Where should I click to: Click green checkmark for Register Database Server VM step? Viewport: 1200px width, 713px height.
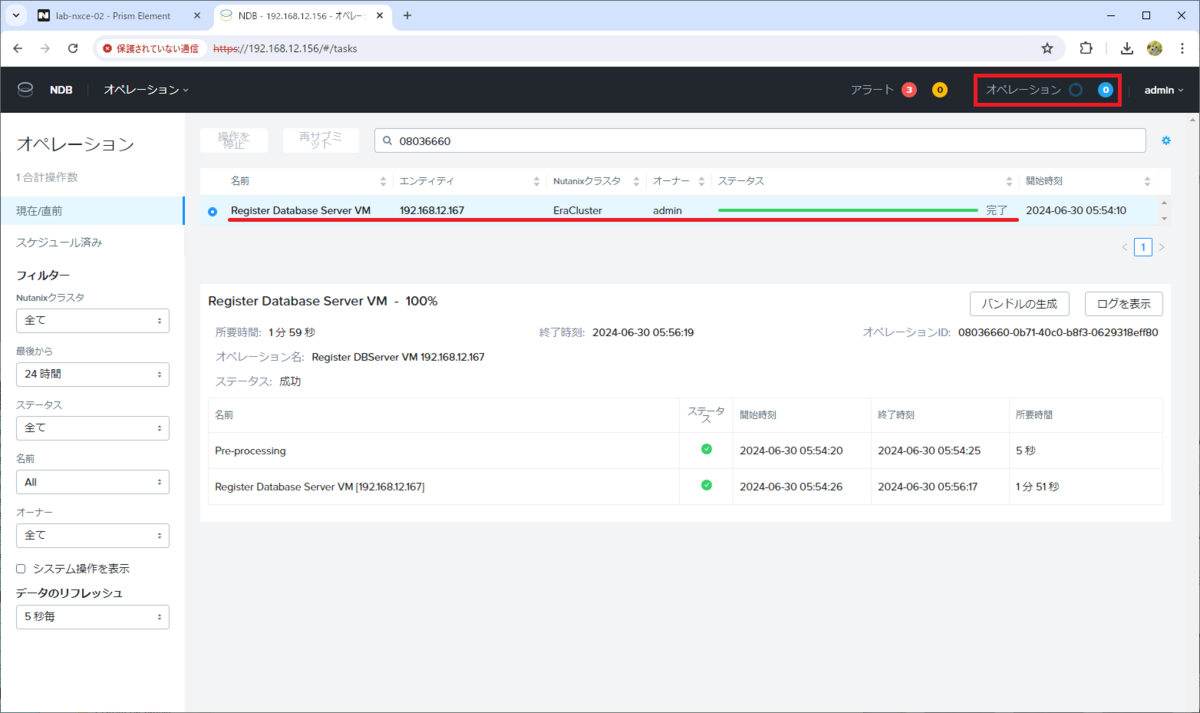point(707,485)
